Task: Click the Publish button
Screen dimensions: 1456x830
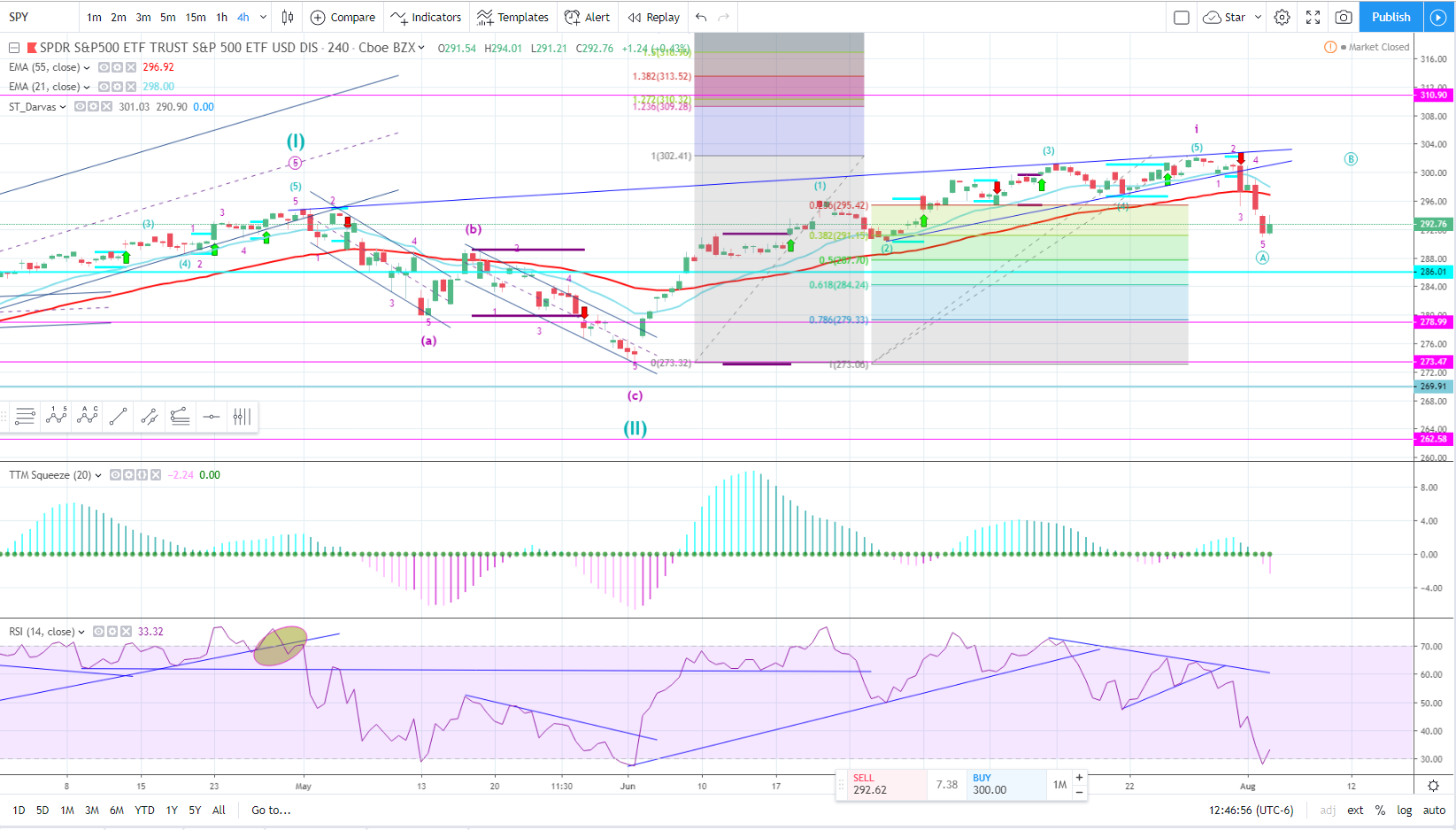Action: (1391, 17)
